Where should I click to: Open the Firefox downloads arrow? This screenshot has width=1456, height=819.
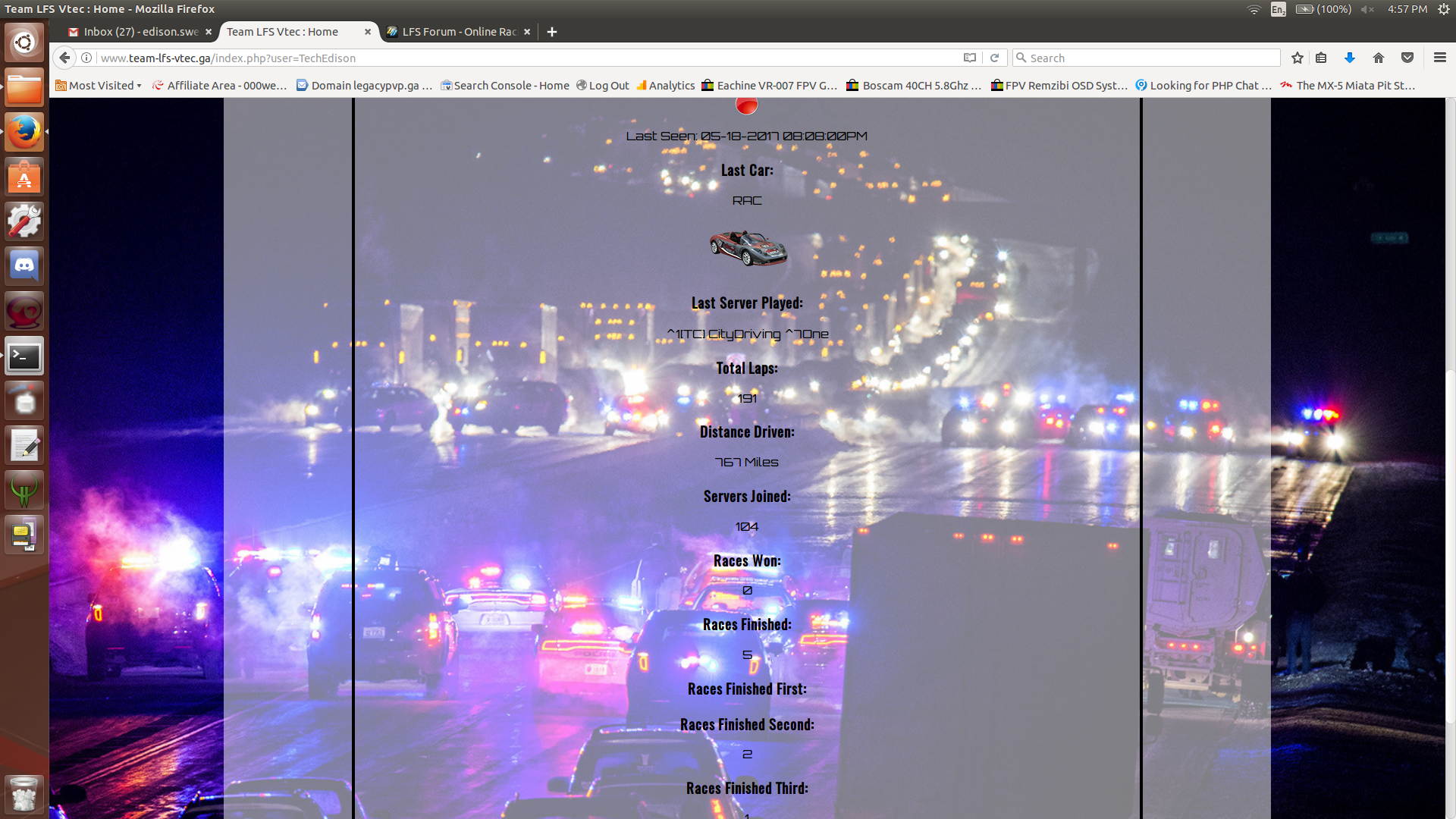point(1349,58)
